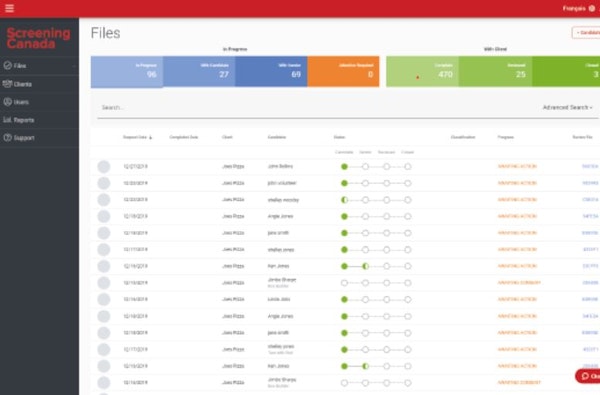Open the hamburger menu icon

tap(10, 8)
